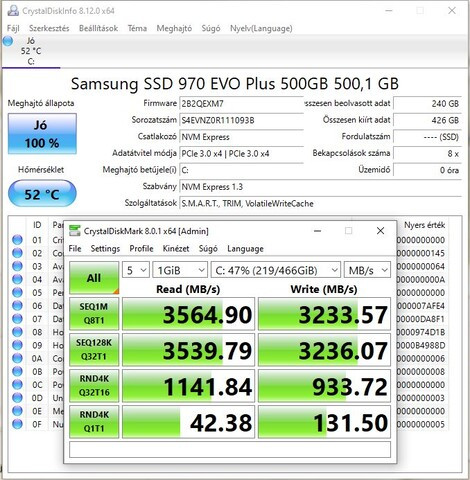Click the RND4K Q32T16 write result 933.72
This screenshot has width=470, height=480.
click(x=324, y=386)
